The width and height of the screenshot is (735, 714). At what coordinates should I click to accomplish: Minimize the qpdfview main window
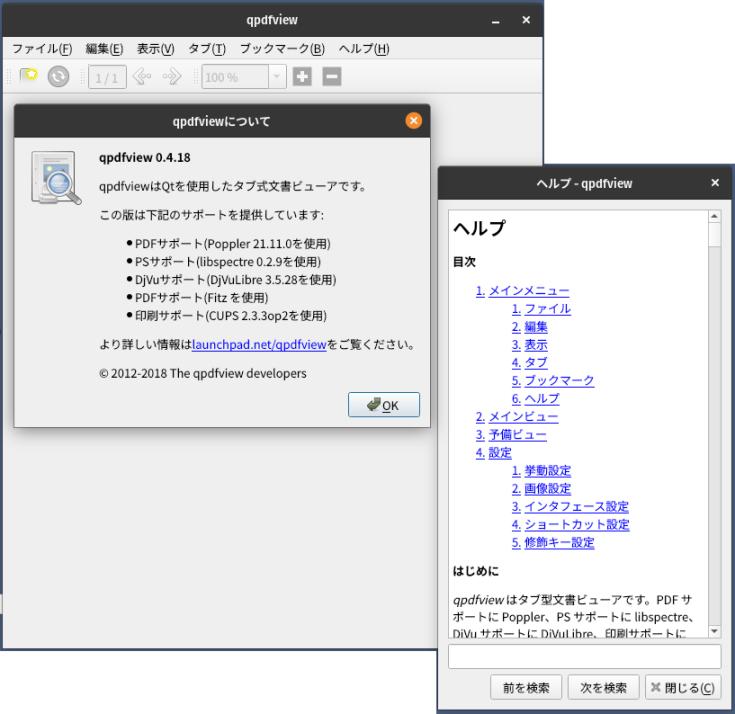pos(495,21)
